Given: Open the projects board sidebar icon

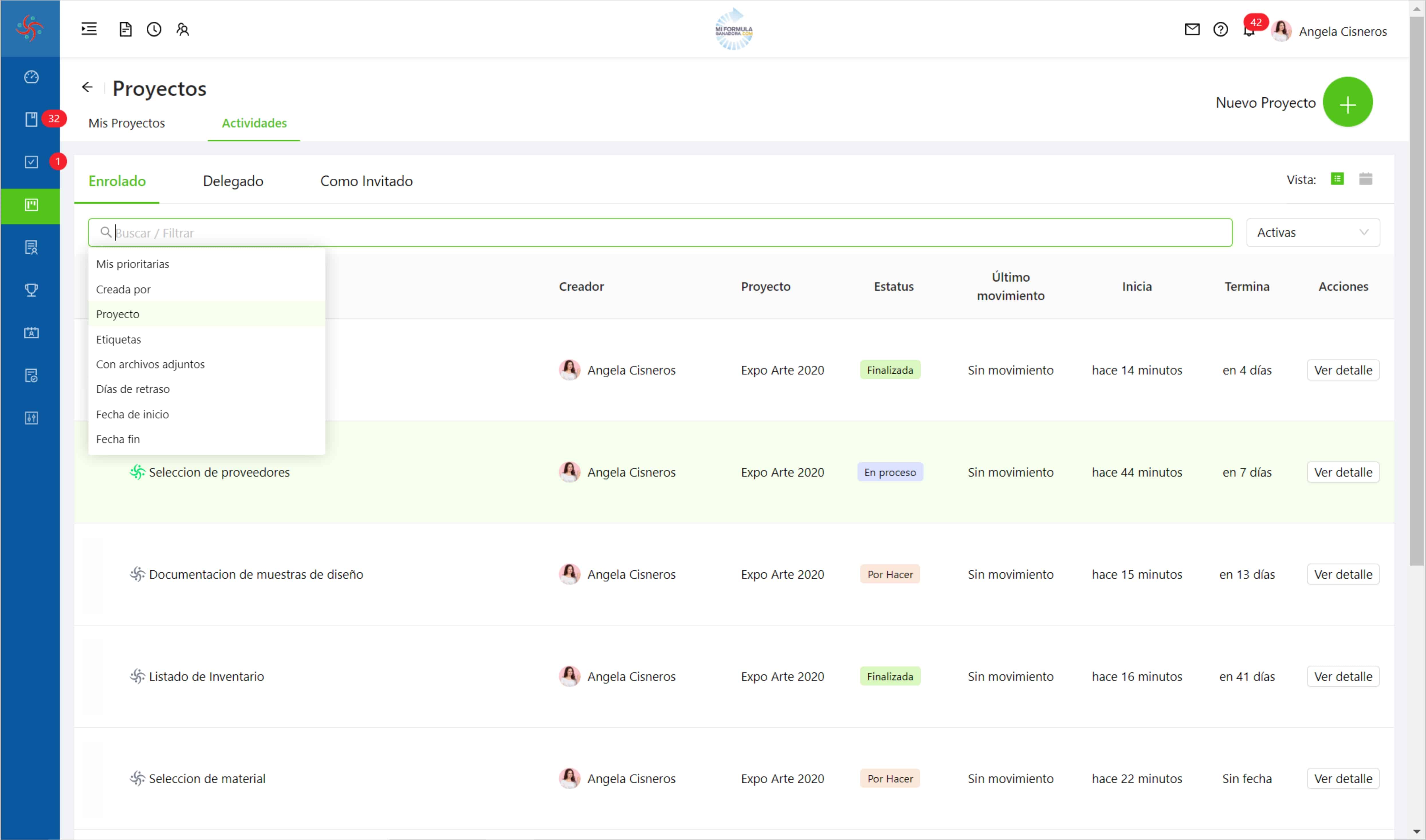Looking at the screenshot, I should click(x=31, y=205).
